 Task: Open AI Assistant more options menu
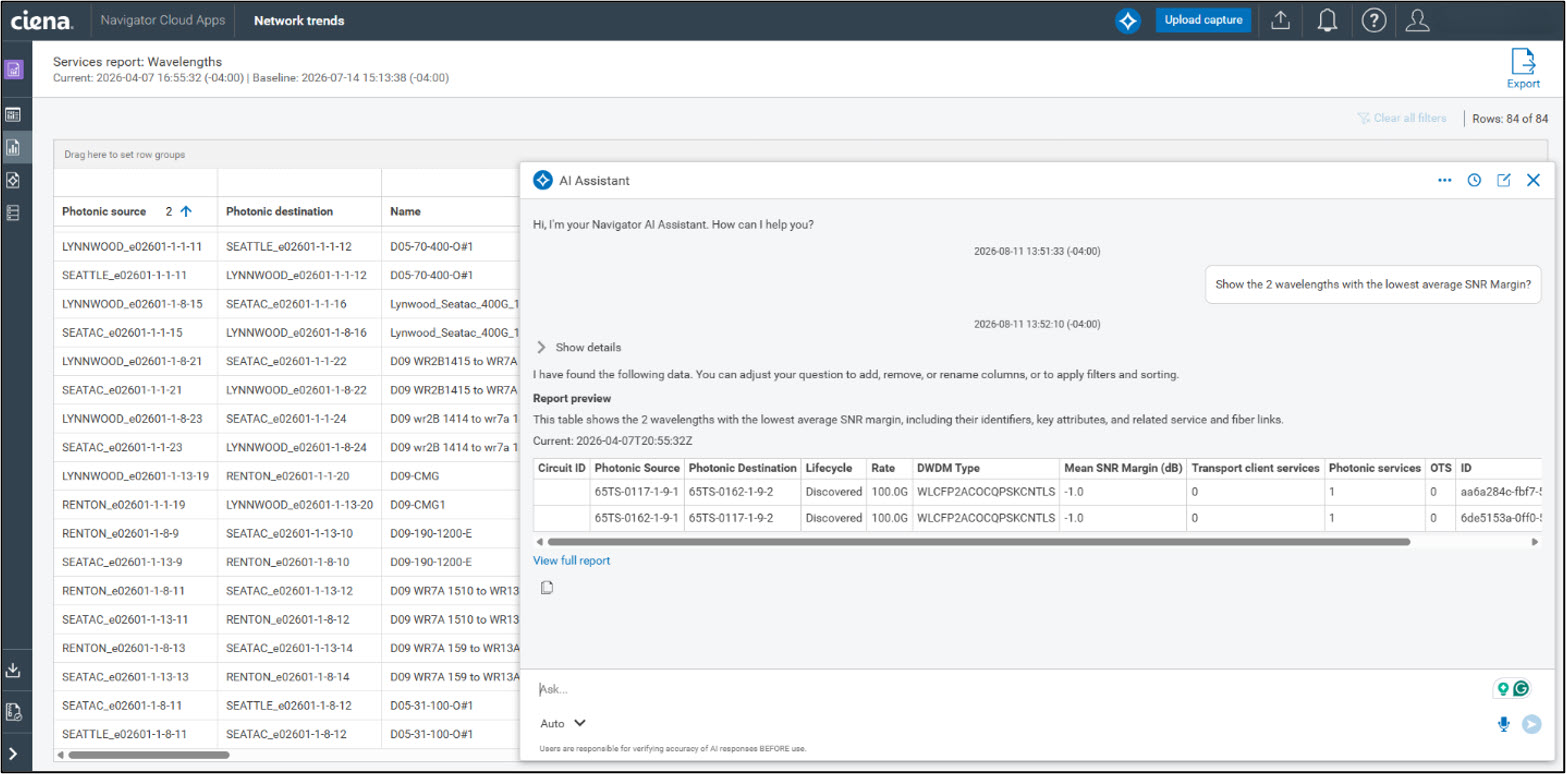point(1444,180)
